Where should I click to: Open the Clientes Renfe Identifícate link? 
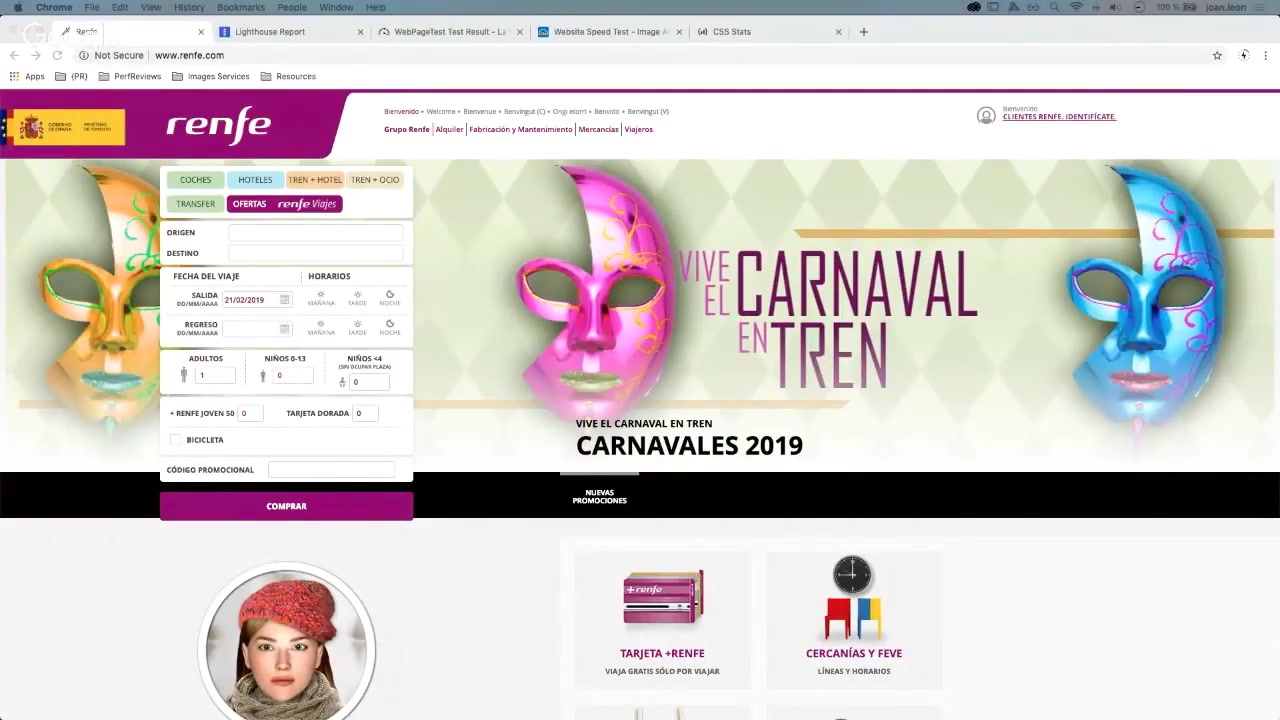point(1059,117)
